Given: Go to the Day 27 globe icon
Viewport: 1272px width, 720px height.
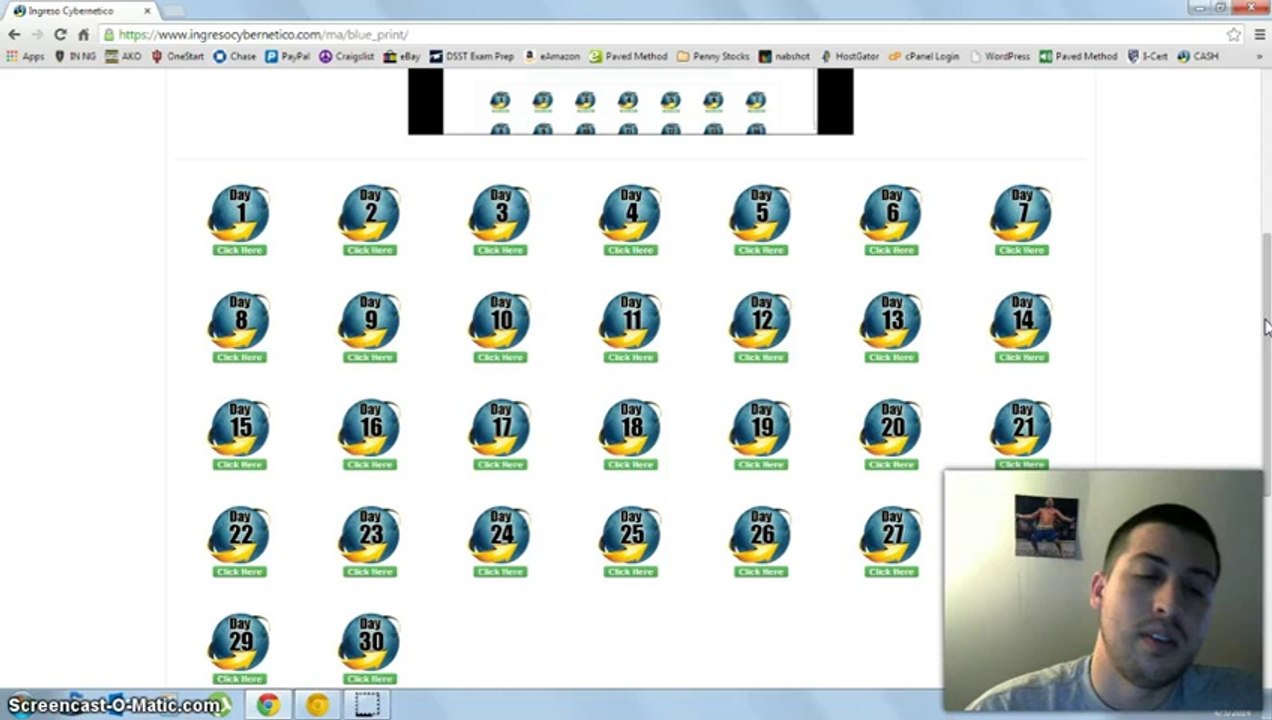Looking at the screenshot, I should click(891, 534).
